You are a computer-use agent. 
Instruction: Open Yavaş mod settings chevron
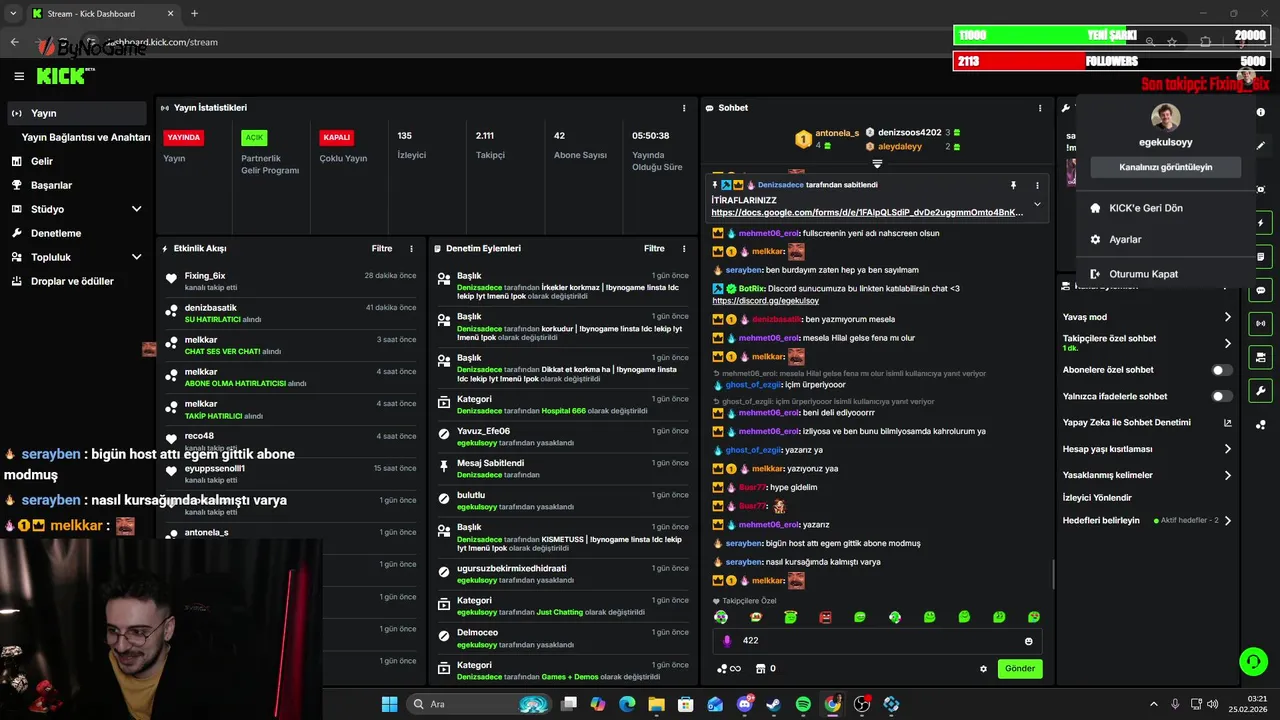click(1228, 317)
